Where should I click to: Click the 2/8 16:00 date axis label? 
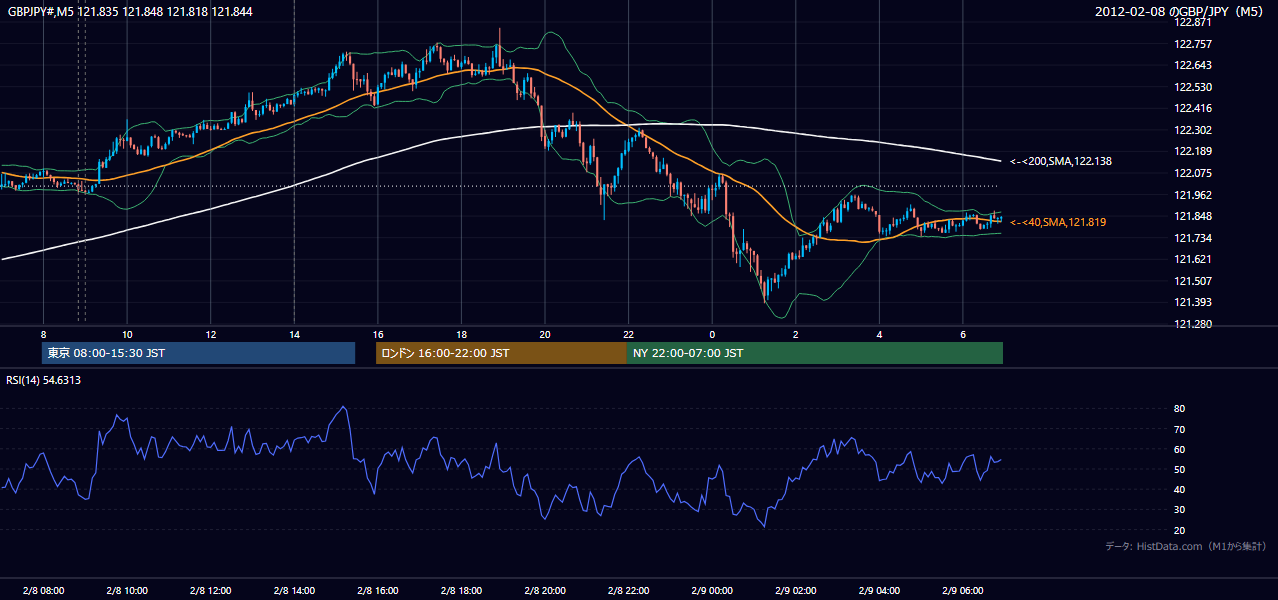(377, 591)
